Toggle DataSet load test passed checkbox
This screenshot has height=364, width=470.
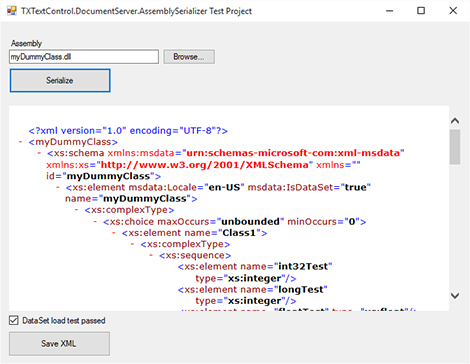click(x=14, y=320)
